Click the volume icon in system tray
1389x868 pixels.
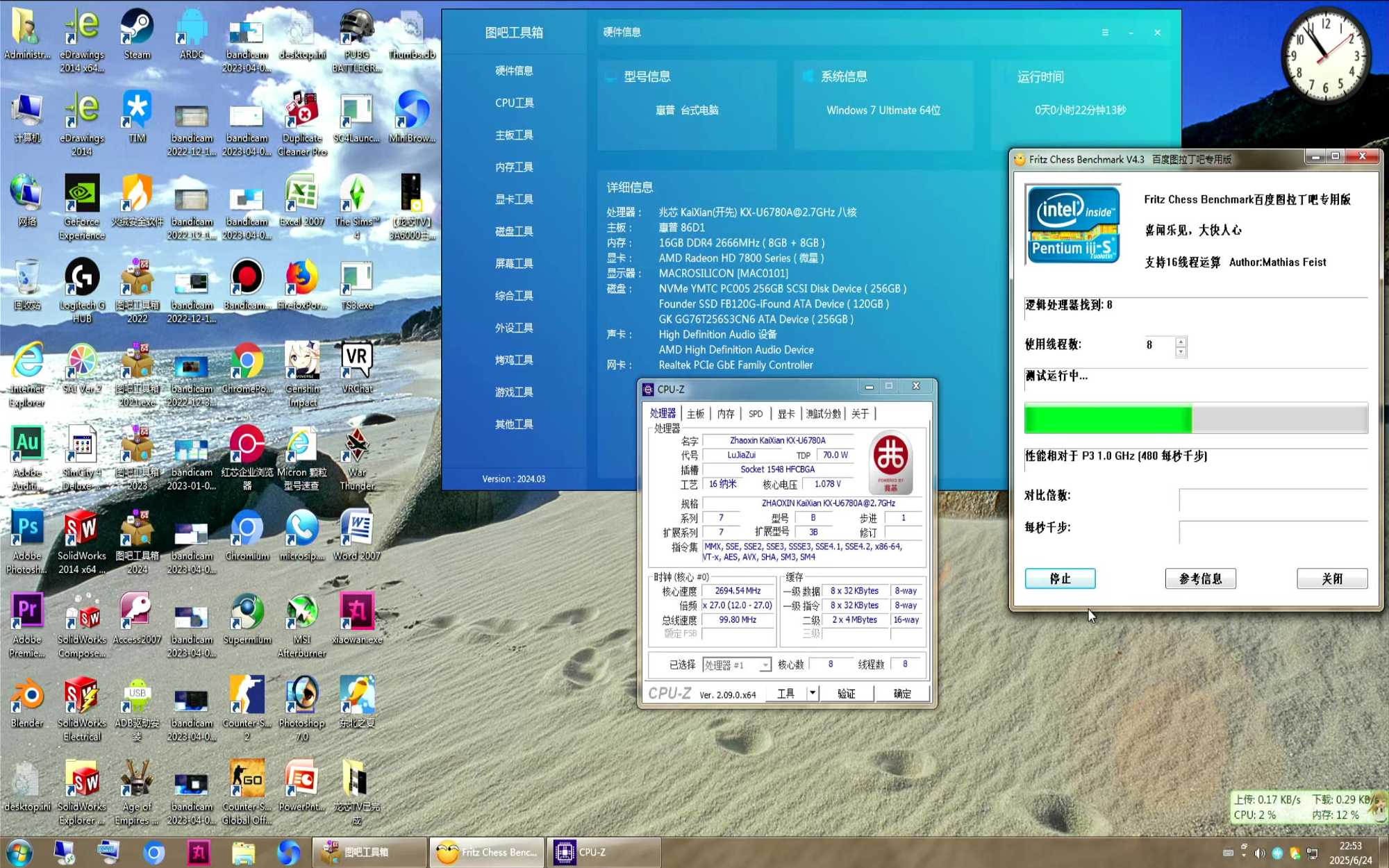(1260, 853)
